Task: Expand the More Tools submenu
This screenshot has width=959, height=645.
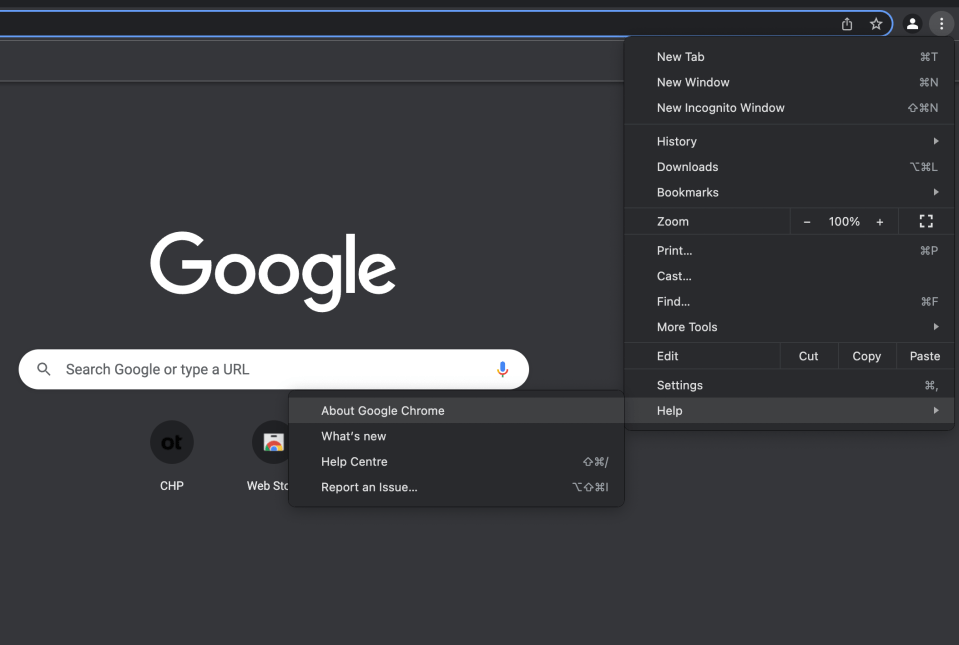Action: click(x=789, y=327)
